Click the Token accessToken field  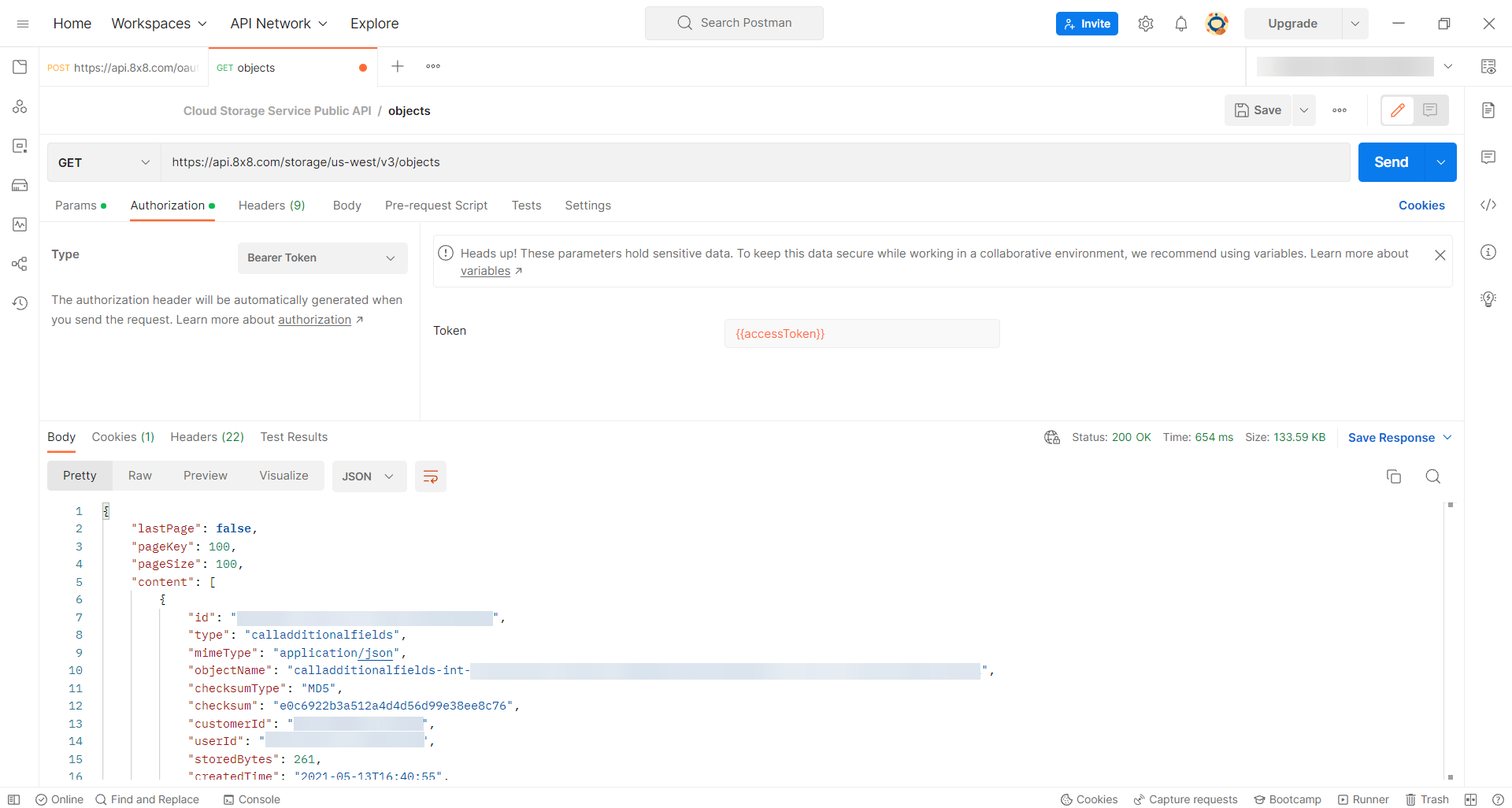(862, 334)
